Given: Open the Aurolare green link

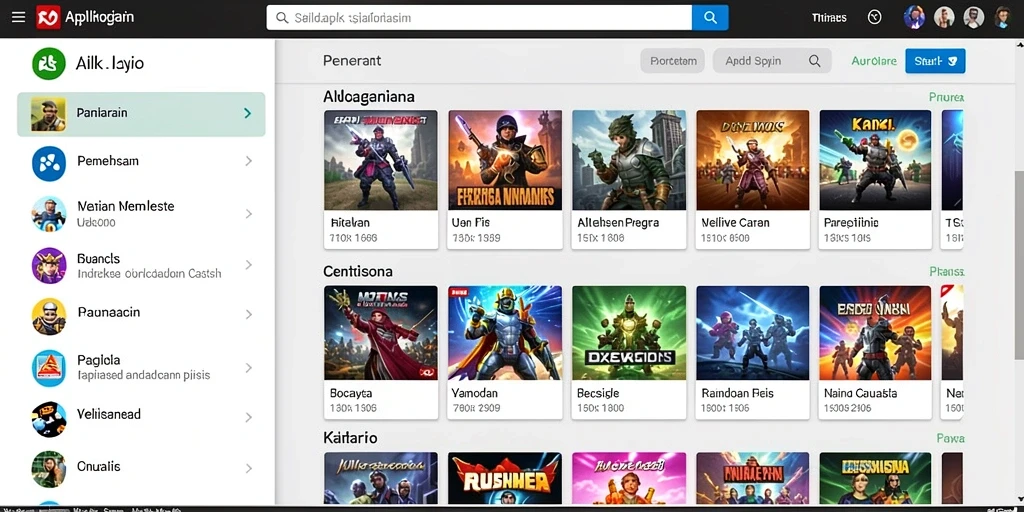Looking at the screenshot, I should (874, 61).
